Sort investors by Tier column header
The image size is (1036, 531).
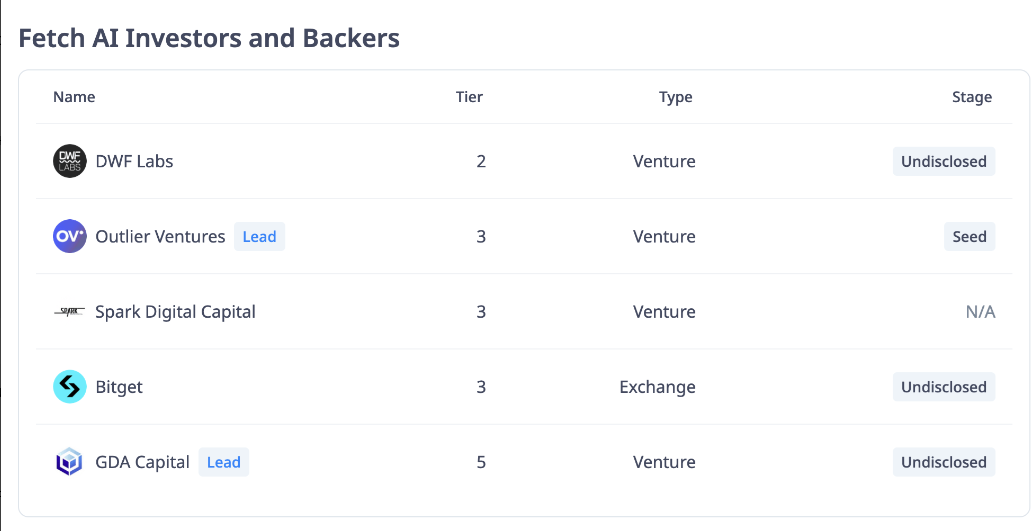click(x=469, y=96)
